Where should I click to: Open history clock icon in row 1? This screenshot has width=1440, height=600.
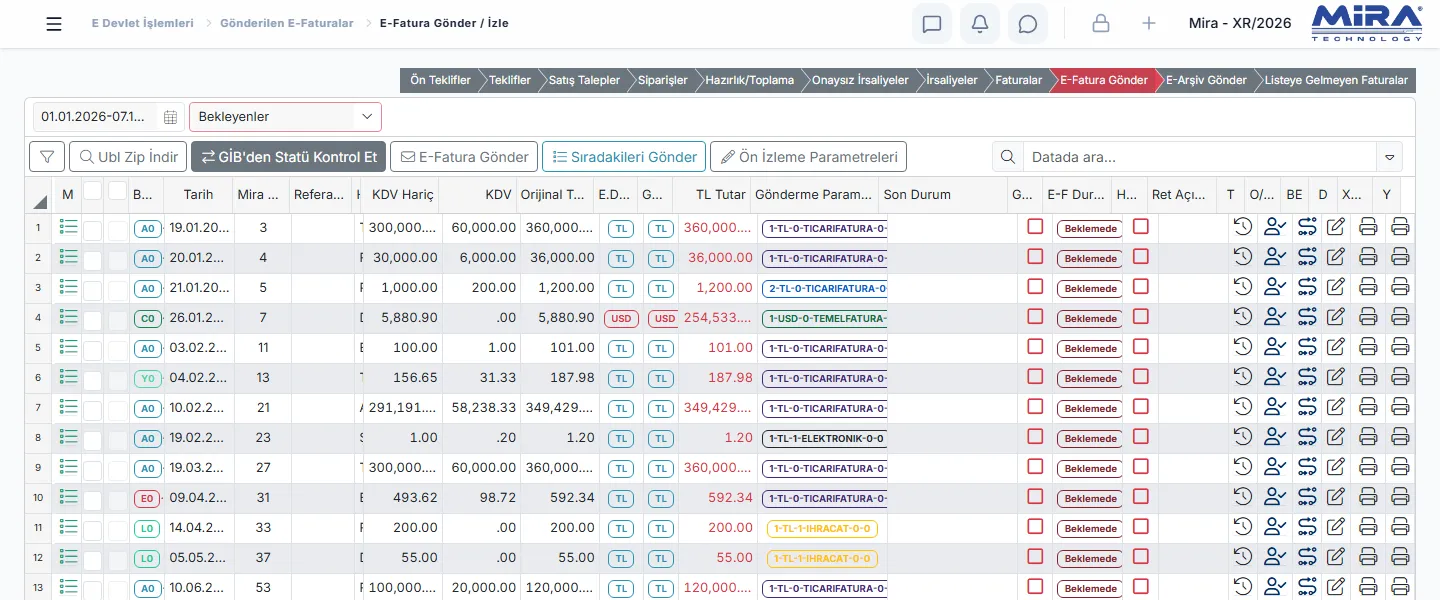1243,227
